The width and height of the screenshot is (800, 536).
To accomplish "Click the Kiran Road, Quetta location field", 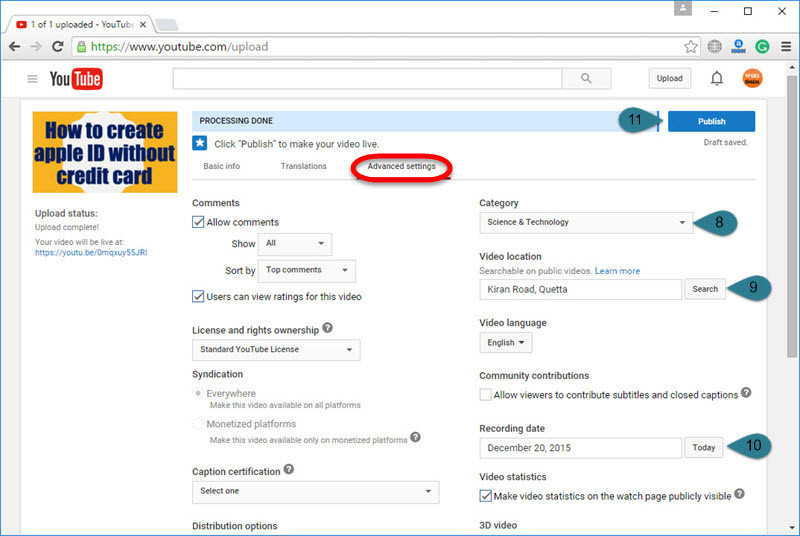I will 581,290.
